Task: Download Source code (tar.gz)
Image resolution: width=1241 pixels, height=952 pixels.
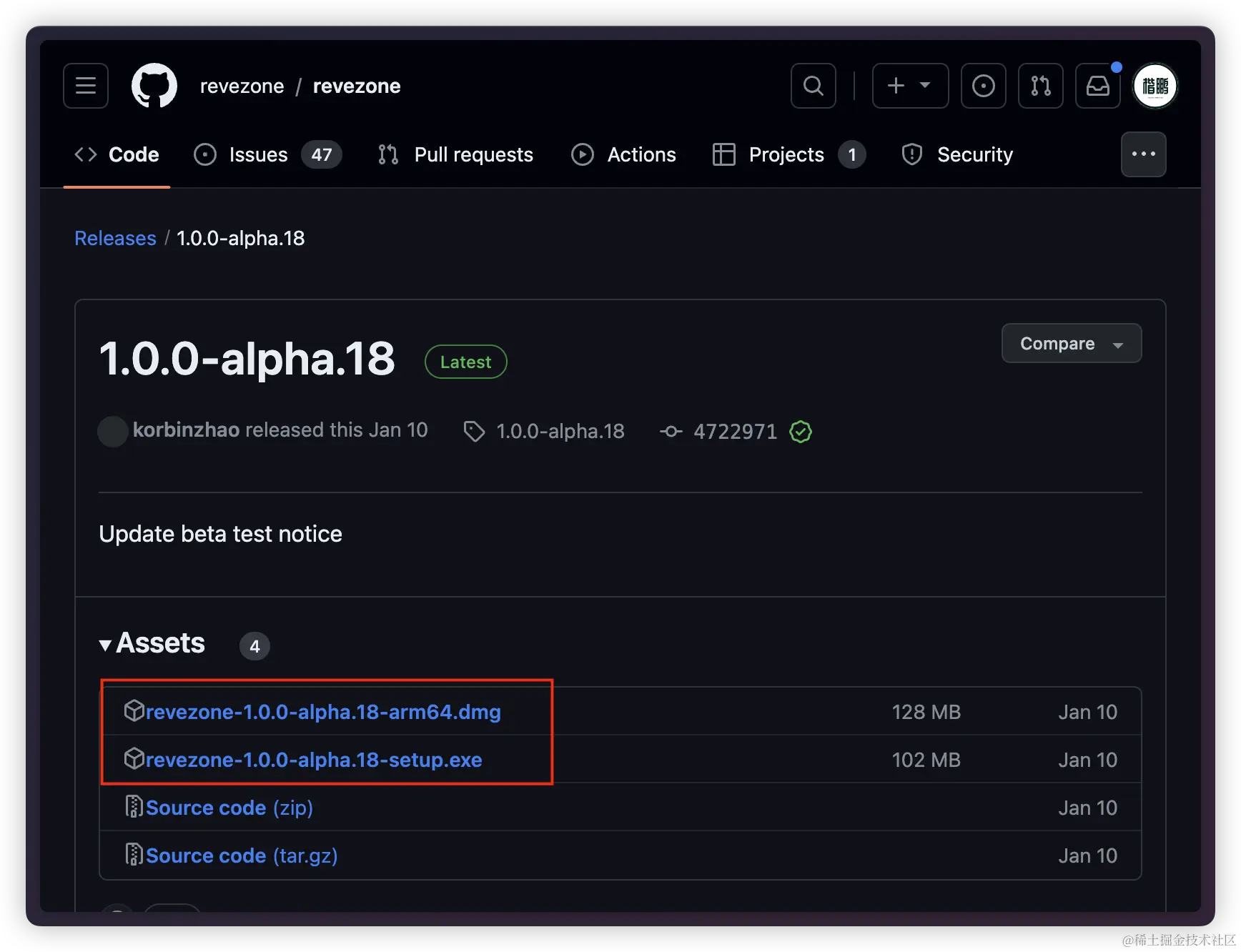Action: tap(242, 856)
